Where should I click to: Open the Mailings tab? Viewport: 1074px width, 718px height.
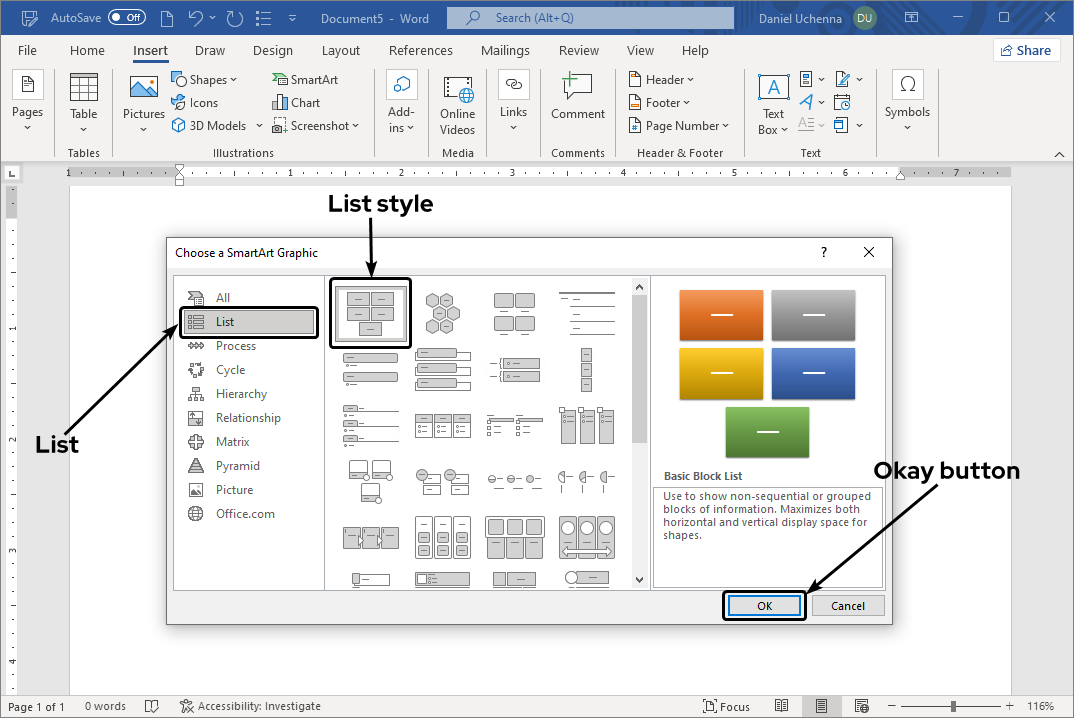pos(505,51)
